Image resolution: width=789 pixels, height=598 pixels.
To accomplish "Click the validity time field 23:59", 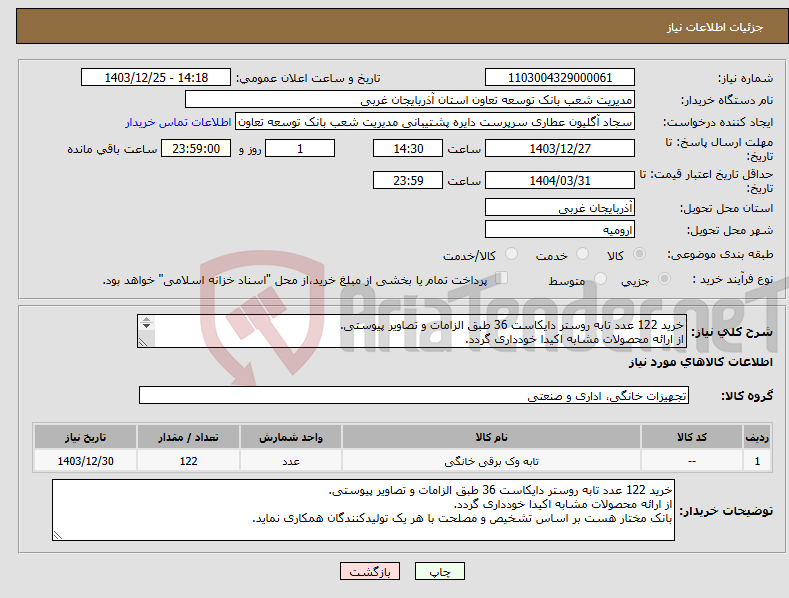I will [408, 180].
